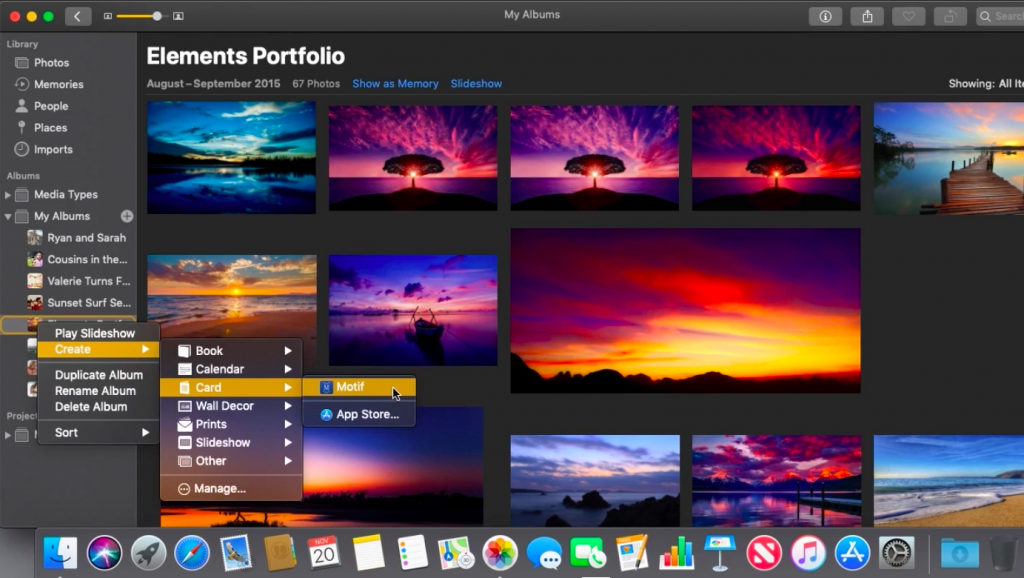Open the Other submenu
The height and width of the screenshot is (578, 1024).
pos(231,460)
